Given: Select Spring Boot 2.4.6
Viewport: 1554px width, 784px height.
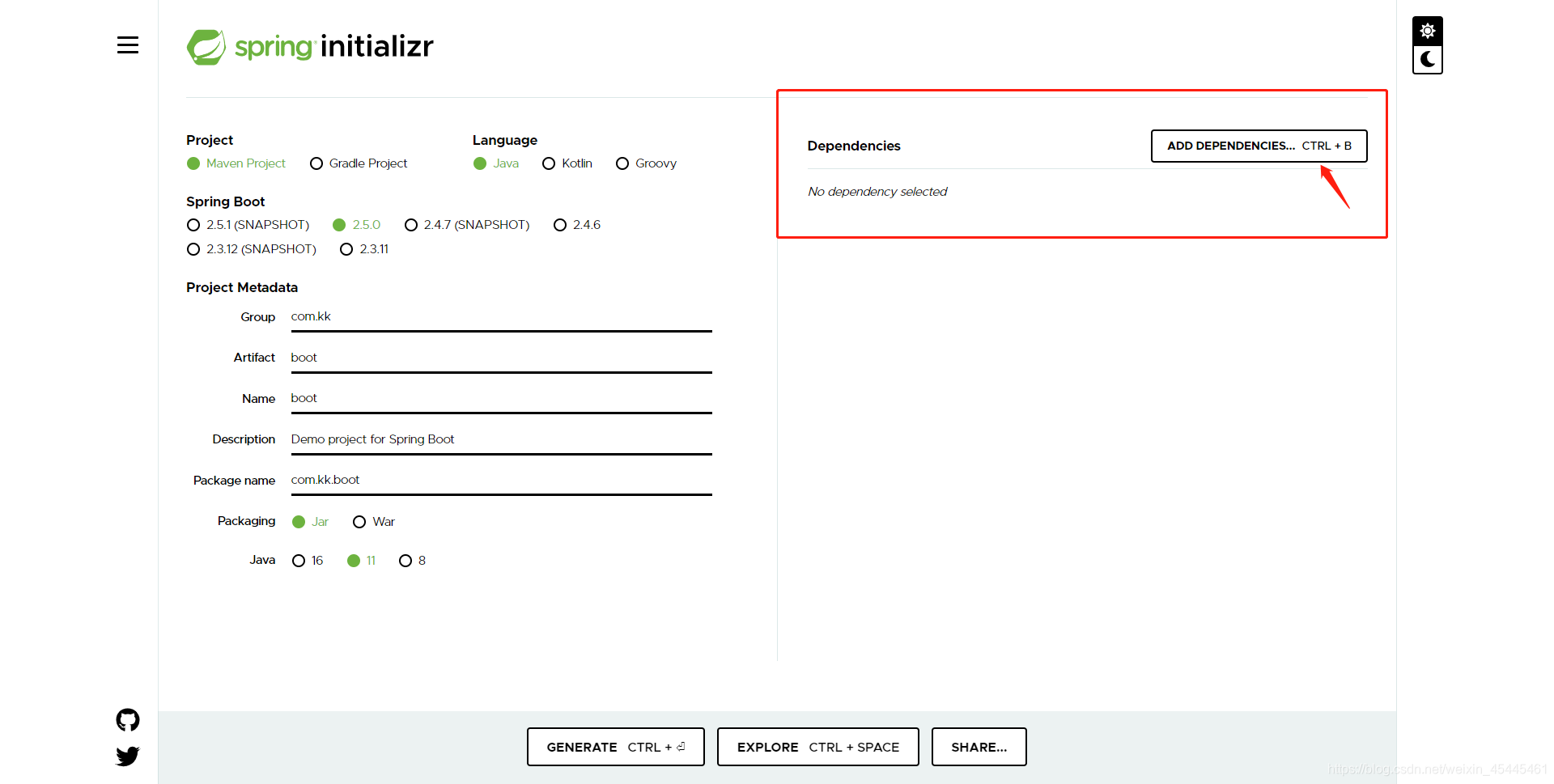Looking at the screenshot, I should pos(577,225).
